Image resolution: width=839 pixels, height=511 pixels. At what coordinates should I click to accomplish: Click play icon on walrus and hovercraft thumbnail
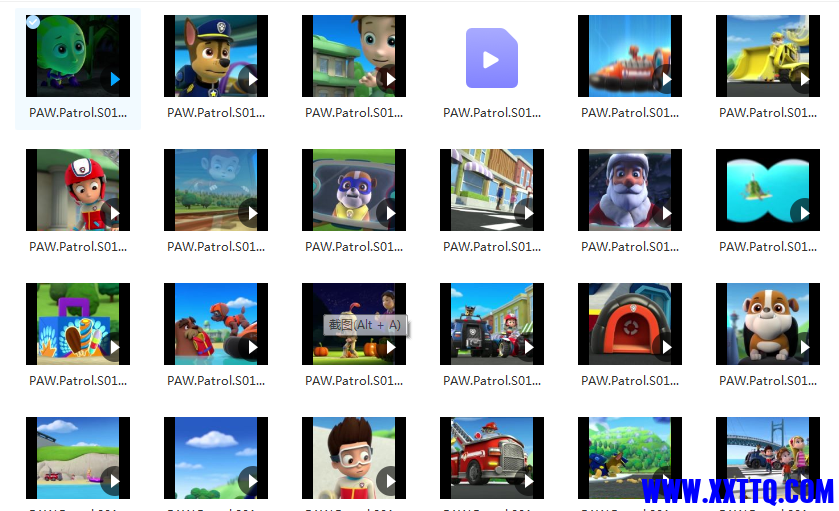tap(253, 347)
